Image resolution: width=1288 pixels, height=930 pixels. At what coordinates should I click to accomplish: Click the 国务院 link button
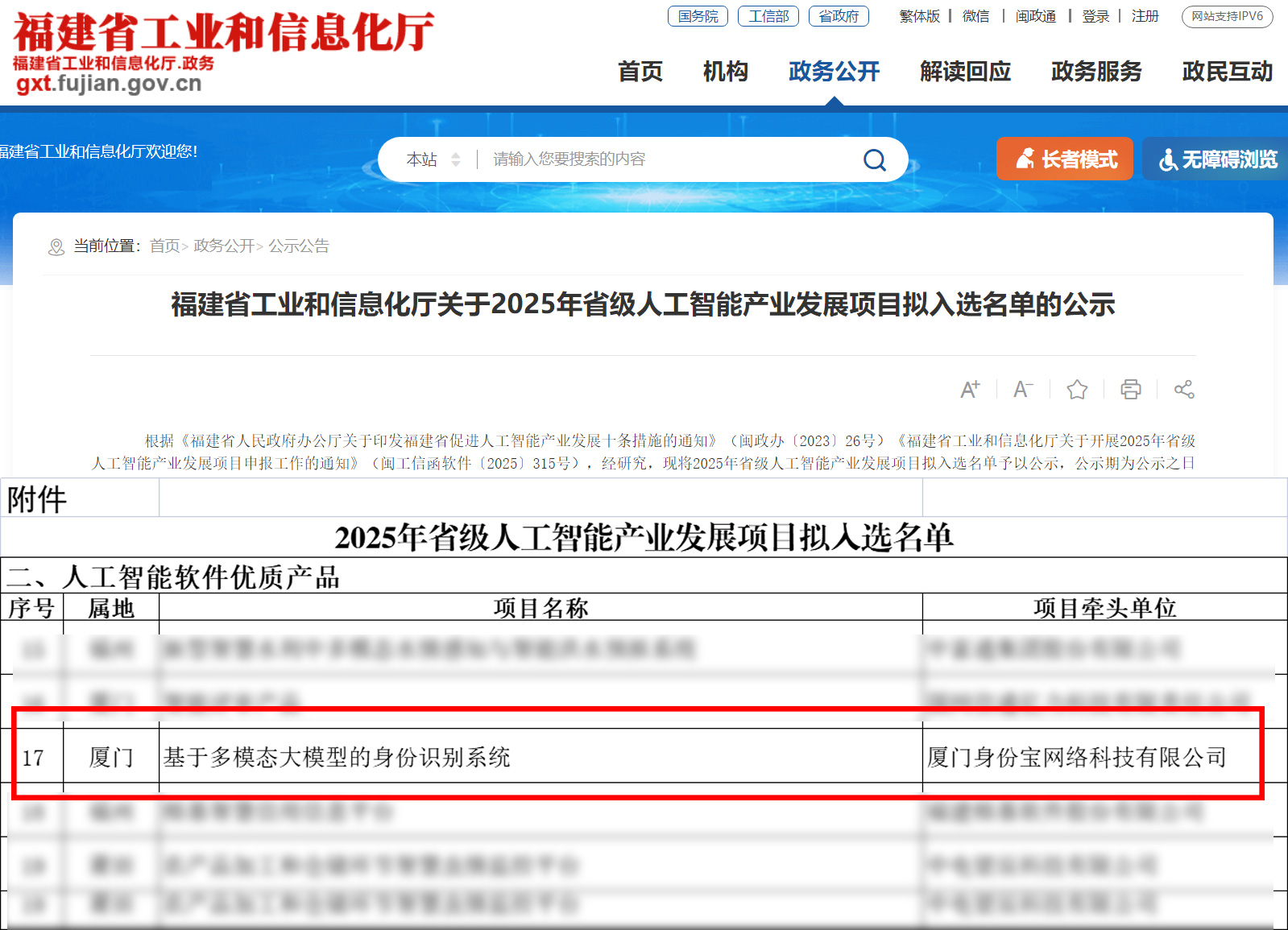click(698, 16)
